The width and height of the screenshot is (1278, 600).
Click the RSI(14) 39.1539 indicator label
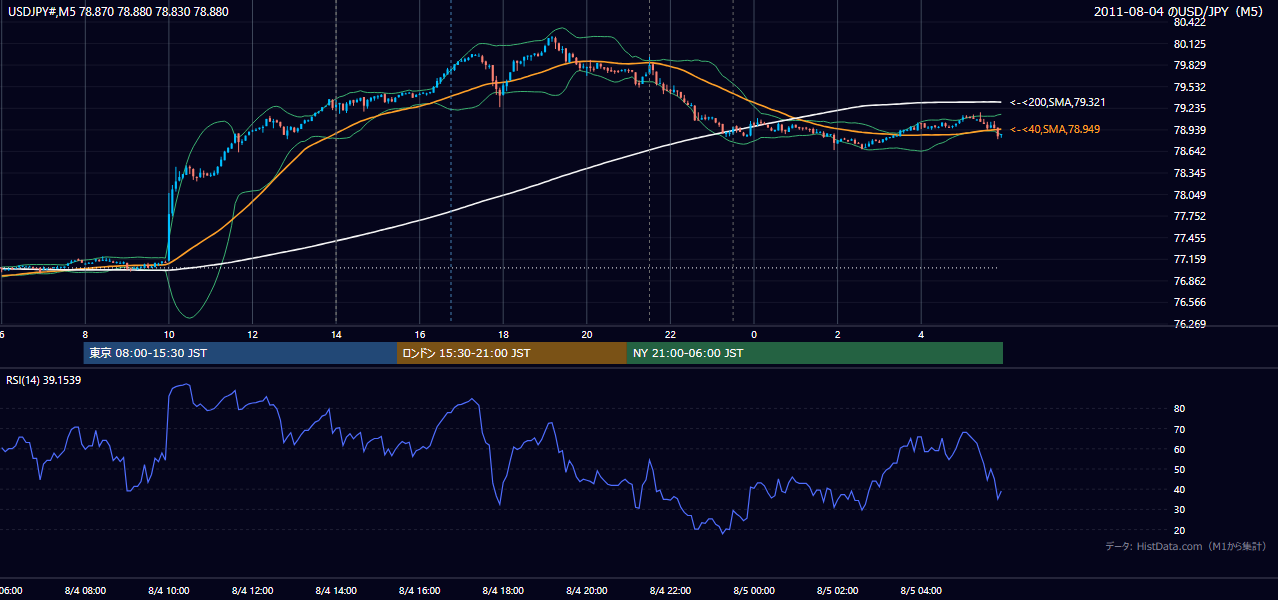pos(44,380)
